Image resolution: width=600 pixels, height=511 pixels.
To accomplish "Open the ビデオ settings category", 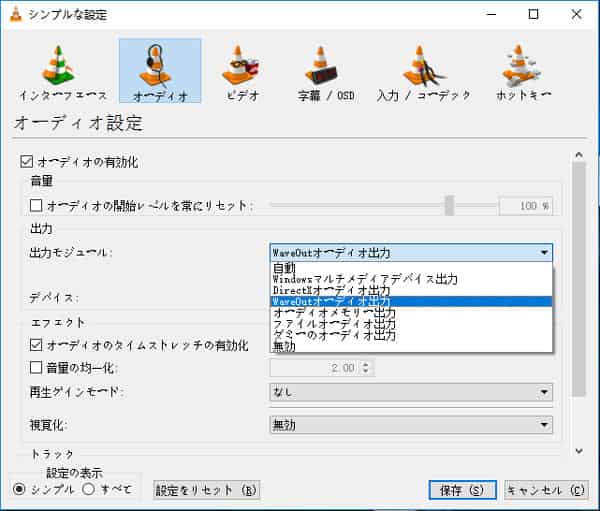I will (243, 72).
